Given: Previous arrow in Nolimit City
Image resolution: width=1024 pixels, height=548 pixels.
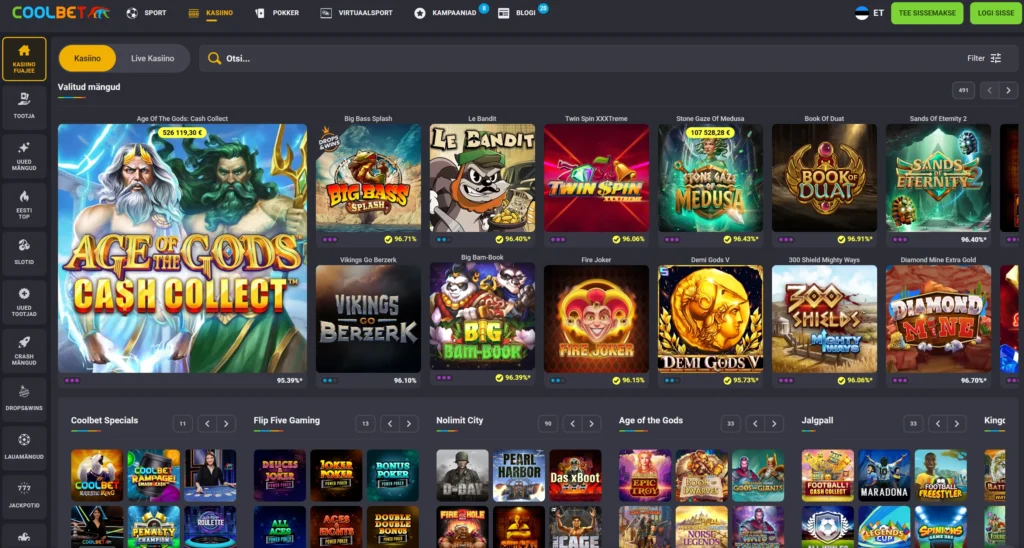Looking at the screenshot, I should pyautogui.click(x=573, y=424).
